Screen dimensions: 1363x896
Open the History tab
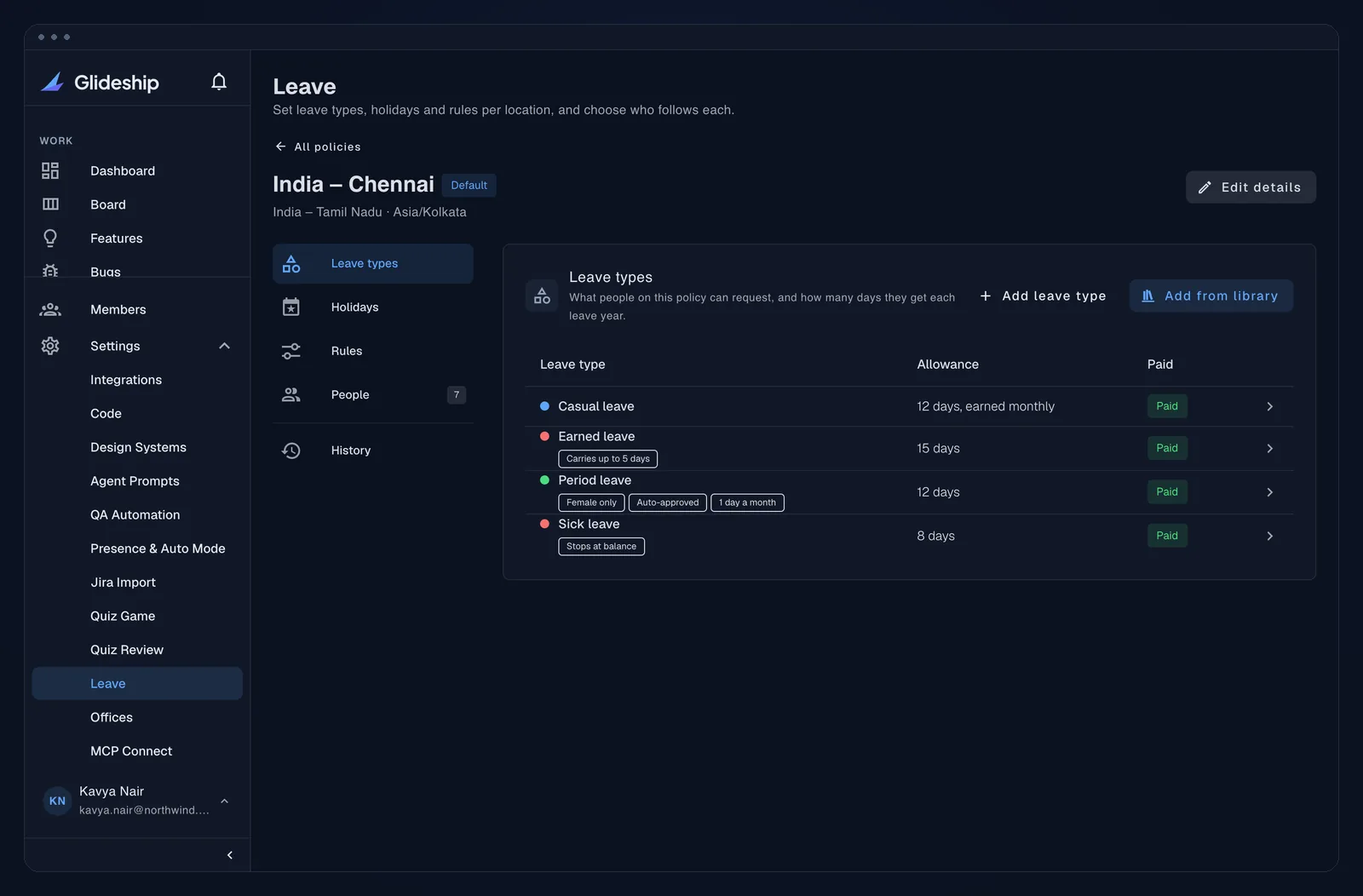pyautogui.click(x=373, y=451)
